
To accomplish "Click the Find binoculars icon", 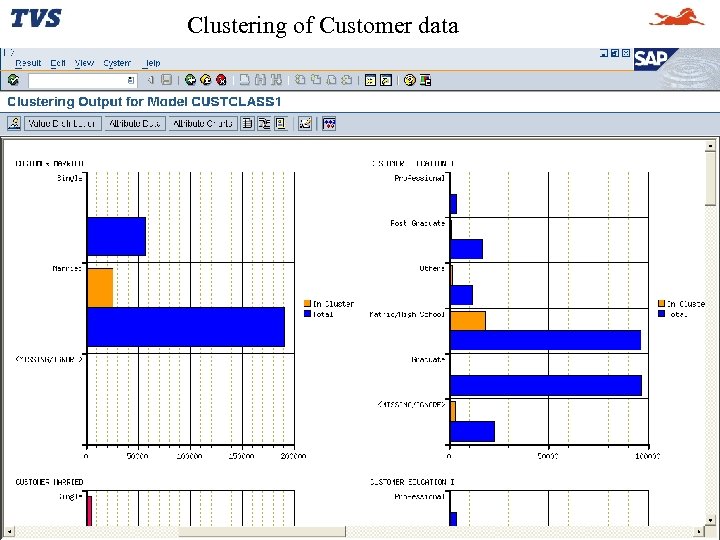I will click(x=260, y=80).
